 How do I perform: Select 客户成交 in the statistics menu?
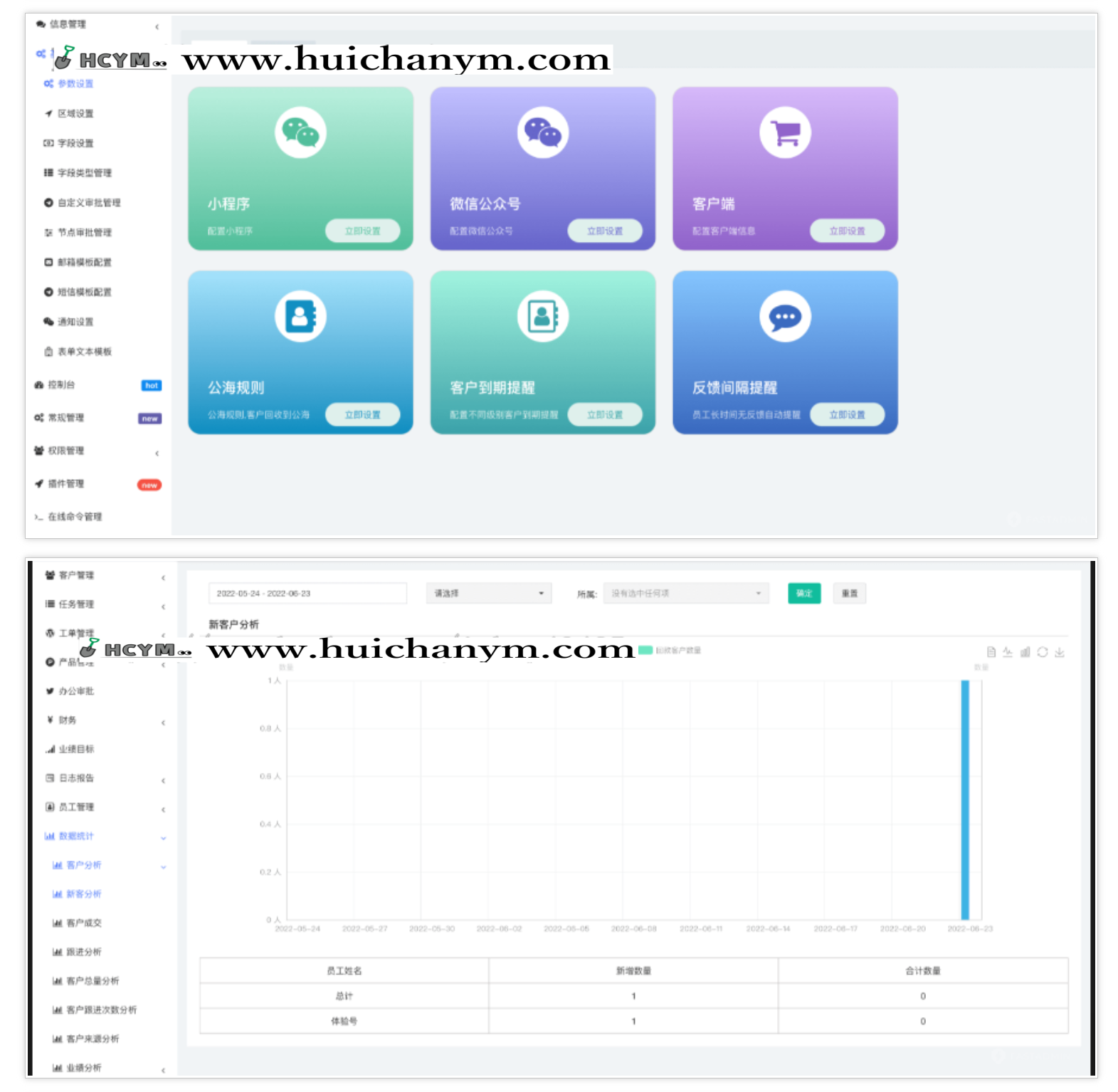click(84, 923)
